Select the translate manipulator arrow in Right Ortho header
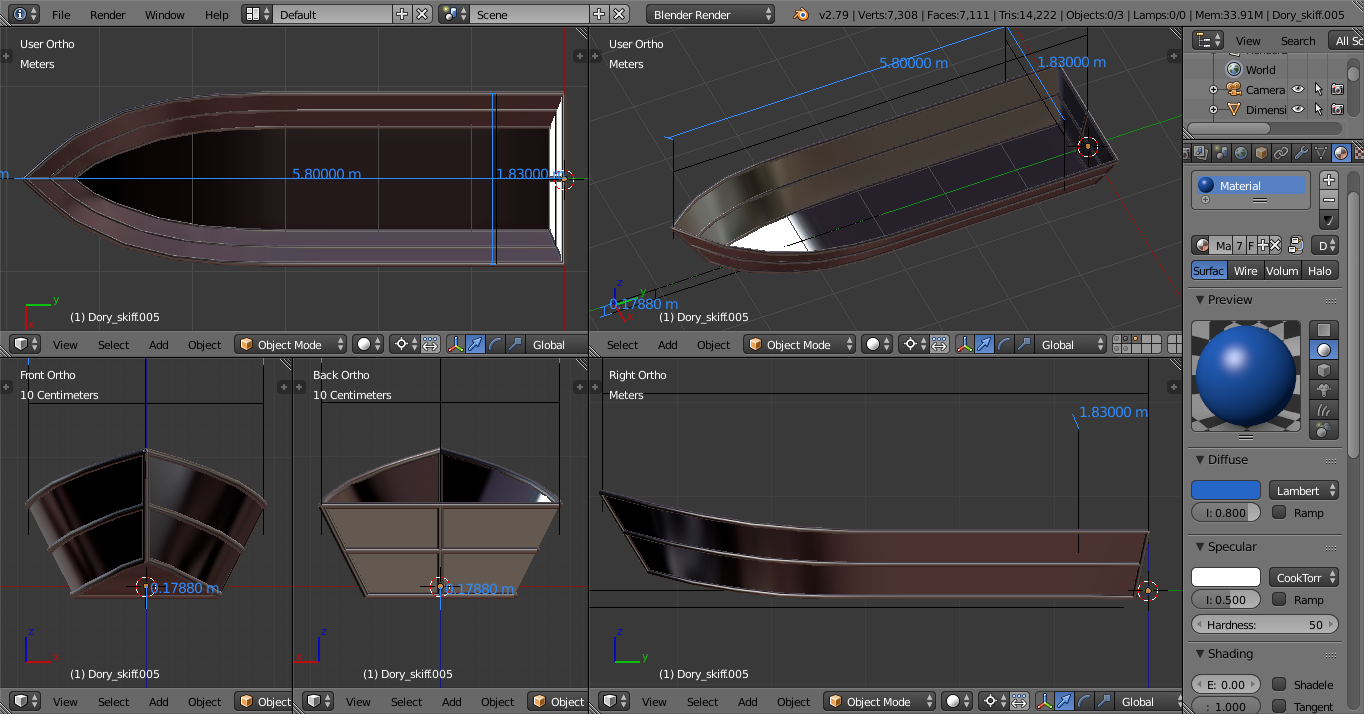The width and height of the screenshot is (1364, 714). [x=1065, y=702]
